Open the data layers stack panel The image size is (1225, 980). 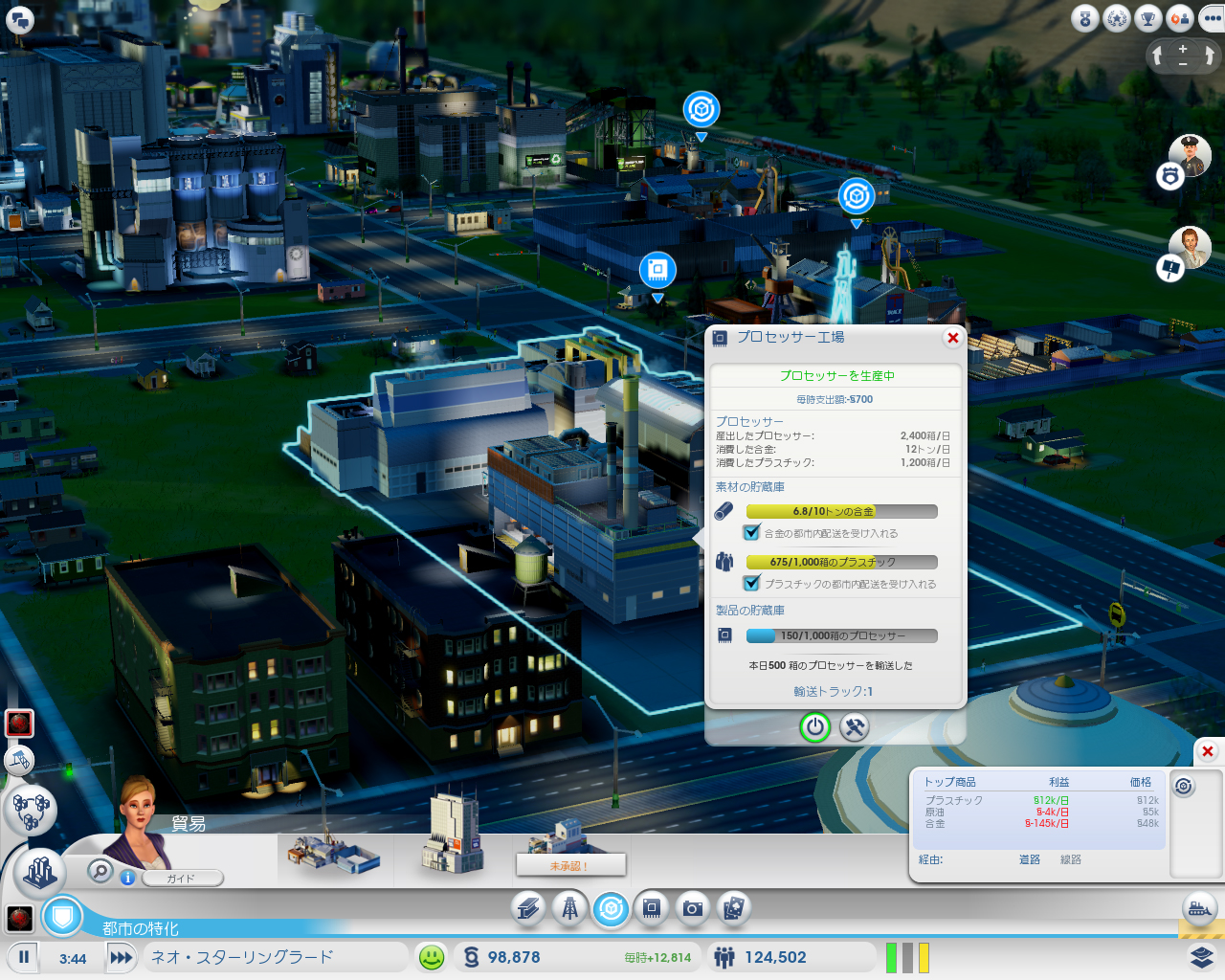click(x=1202, y=956)
